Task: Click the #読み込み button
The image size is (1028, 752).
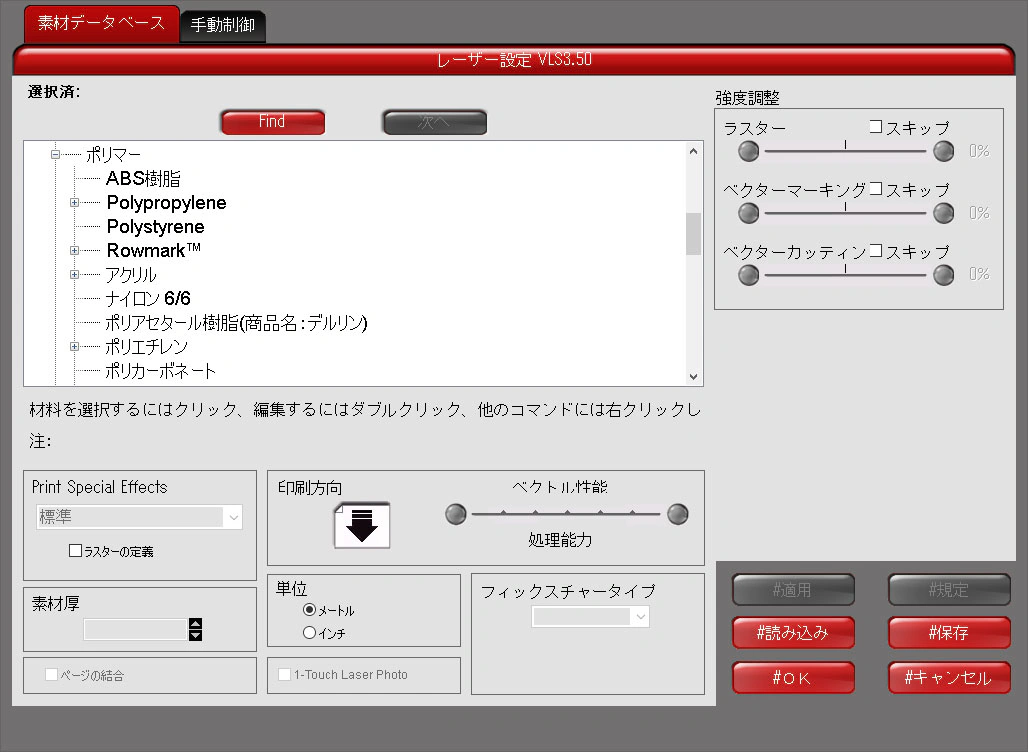Action: [793, 633]
